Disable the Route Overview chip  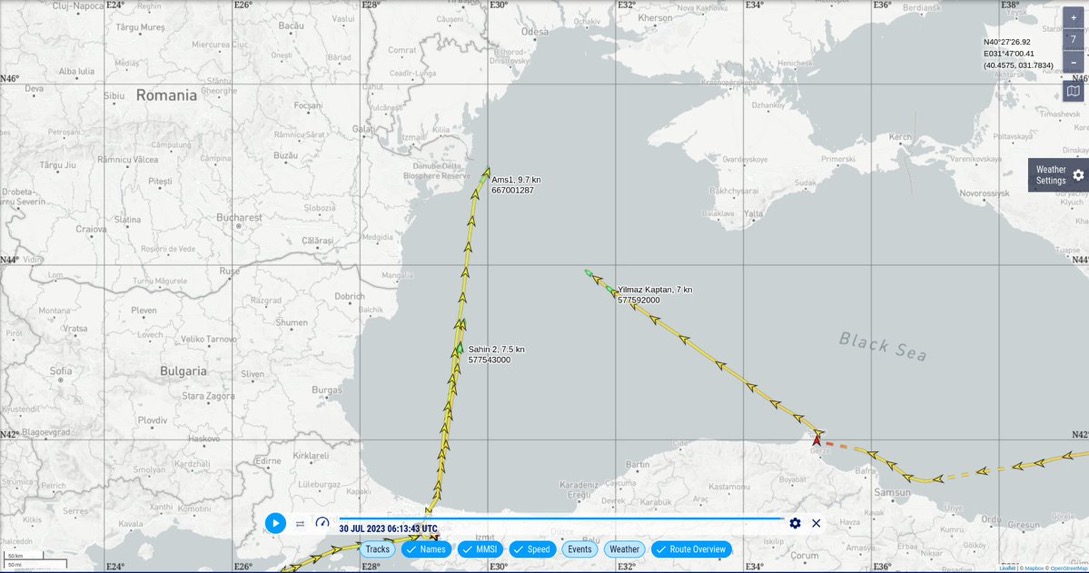[x=691, y=549]
